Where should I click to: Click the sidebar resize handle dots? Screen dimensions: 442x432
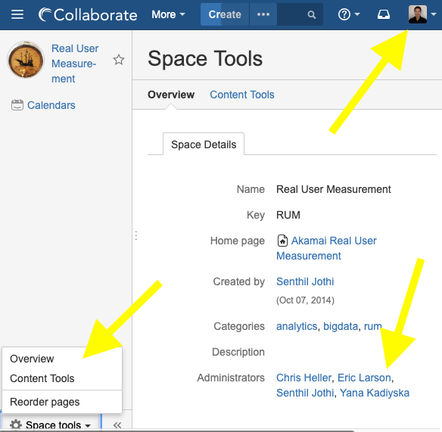click(136, 236)
